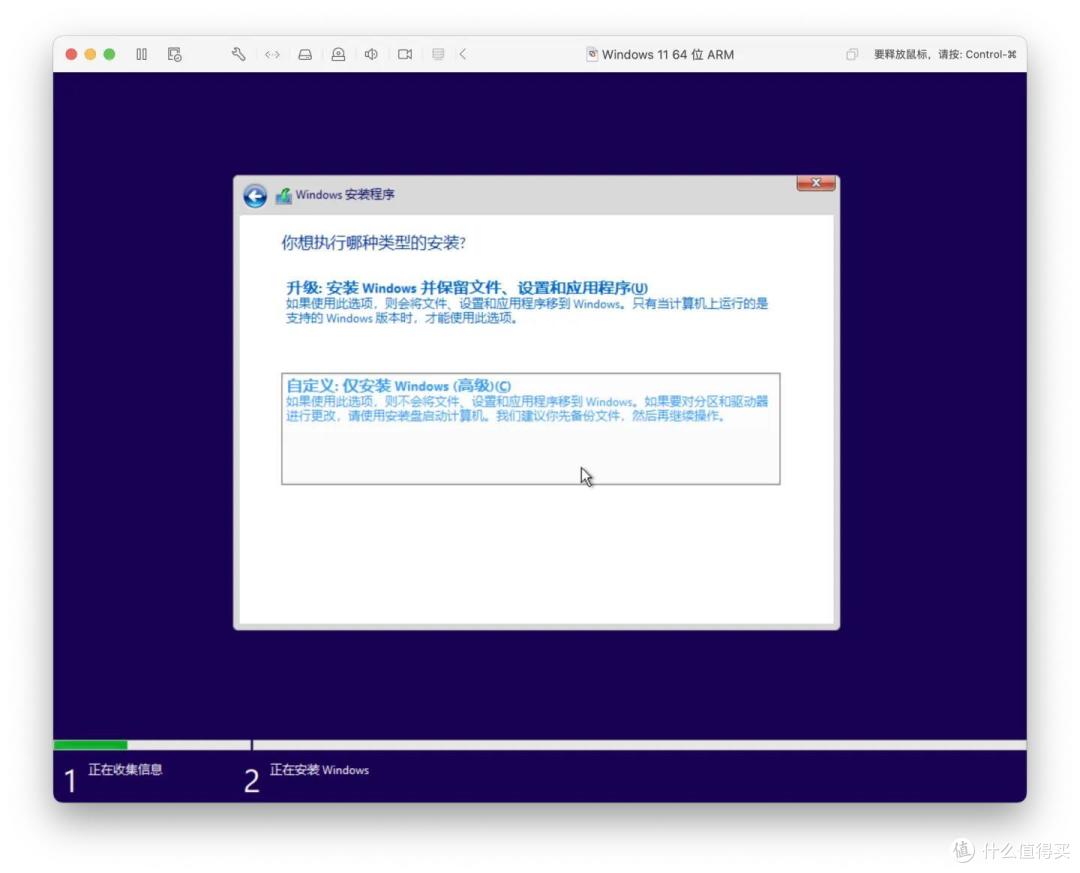Image resolution: width=1080 pixels, height=873 pixels.
Task: Collapse toolbar devices with left chevron
Action: pos(463,54)
